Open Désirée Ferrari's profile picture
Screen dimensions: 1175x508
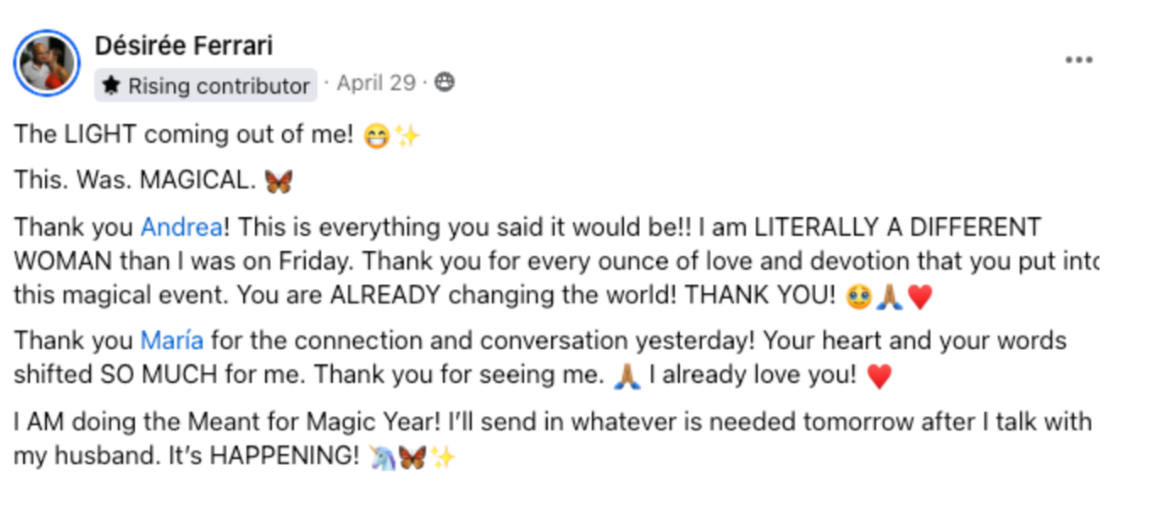click(46, 64)
